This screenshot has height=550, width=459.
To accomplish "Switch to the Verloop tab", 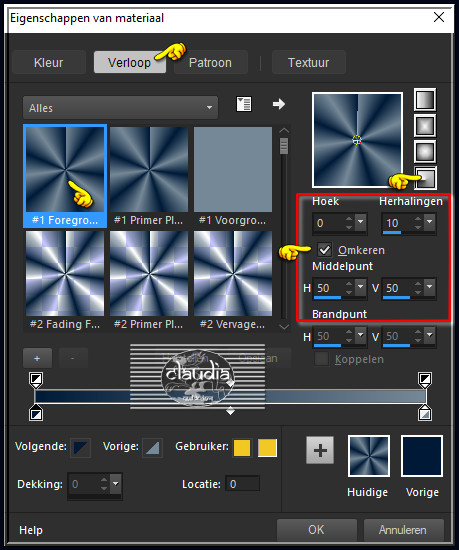I will pyautogui.click(x=129, y=62).
